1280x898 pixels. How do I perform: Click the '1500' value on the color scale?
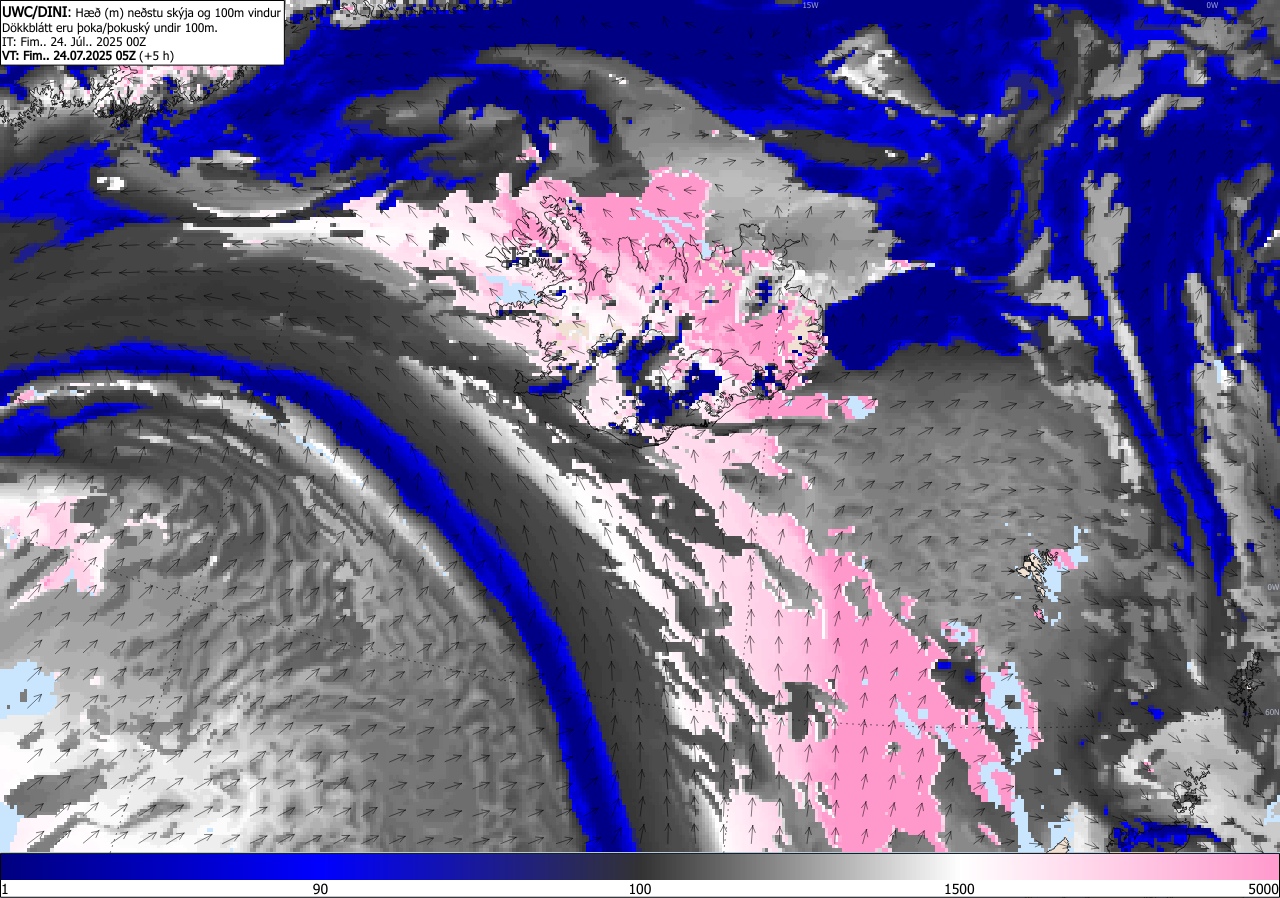pos(960,889)
